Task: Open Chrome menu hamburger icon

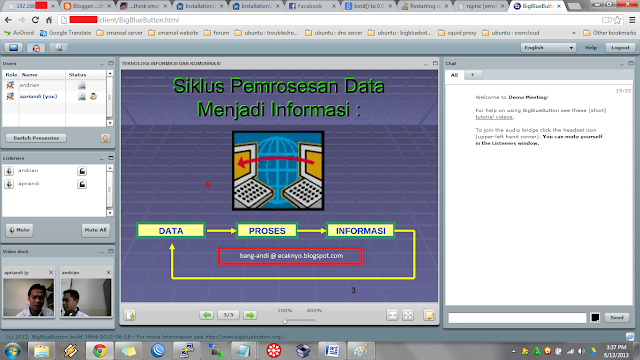Action: pyautogui.click(x=632, y=20)
